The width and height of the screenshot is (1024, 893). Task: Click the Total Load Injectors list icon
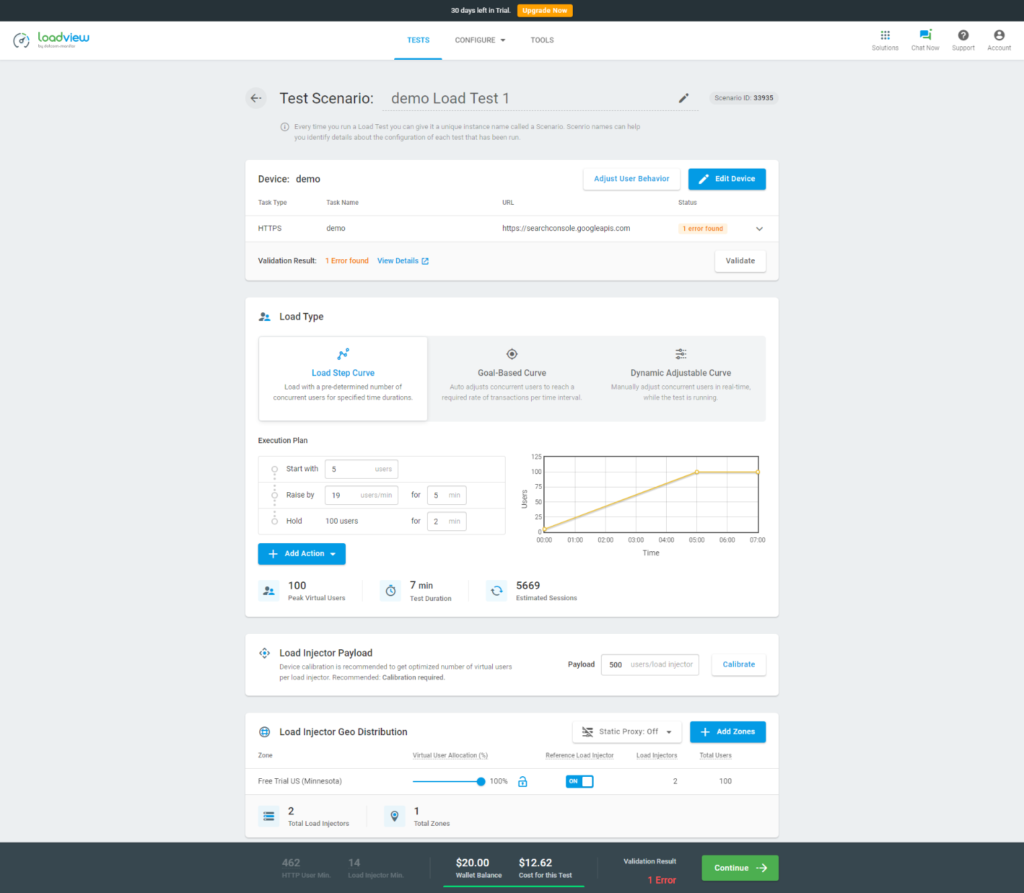(268, 816)
